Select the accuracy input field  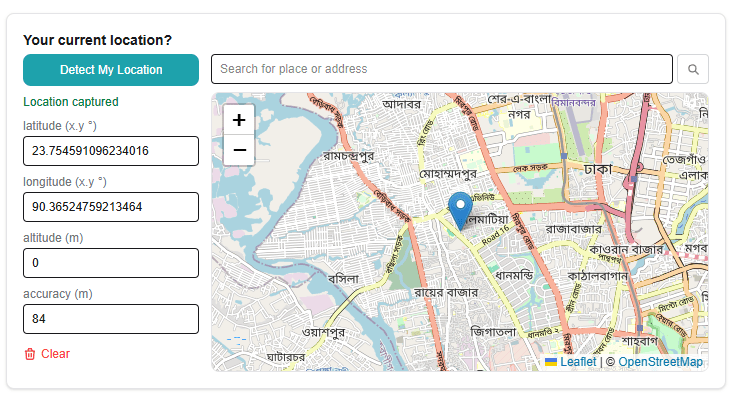click(111, 319)
